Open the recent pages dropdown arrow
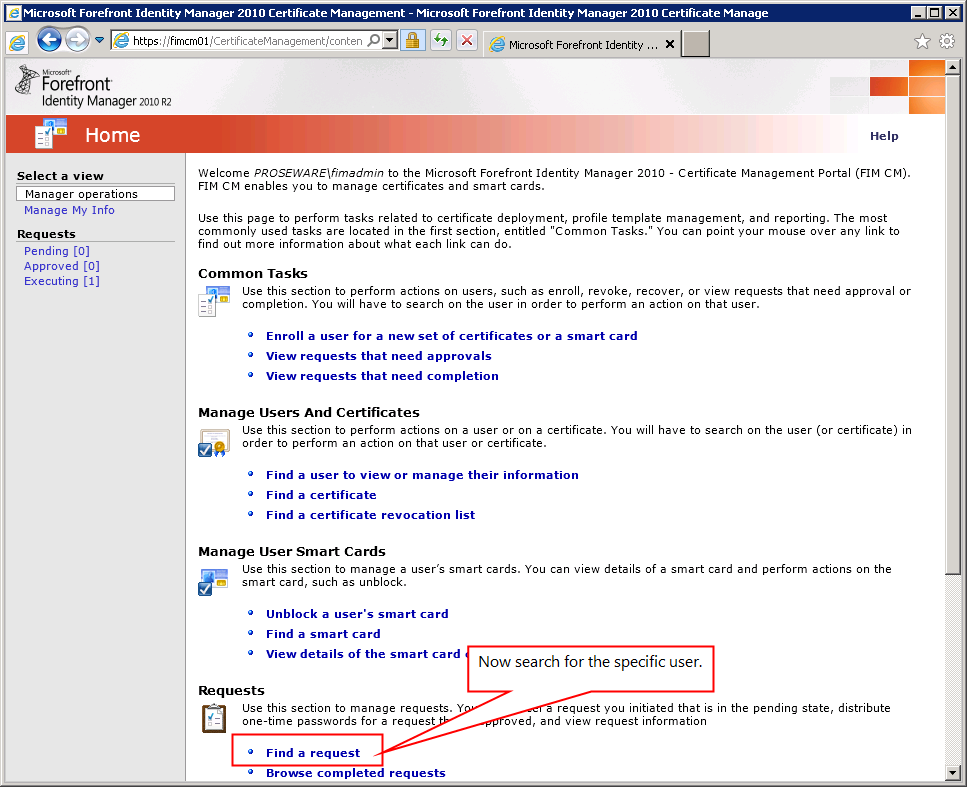Image resolution: width=967 pixels, height=787 pixels. click(x=99, y=41)
